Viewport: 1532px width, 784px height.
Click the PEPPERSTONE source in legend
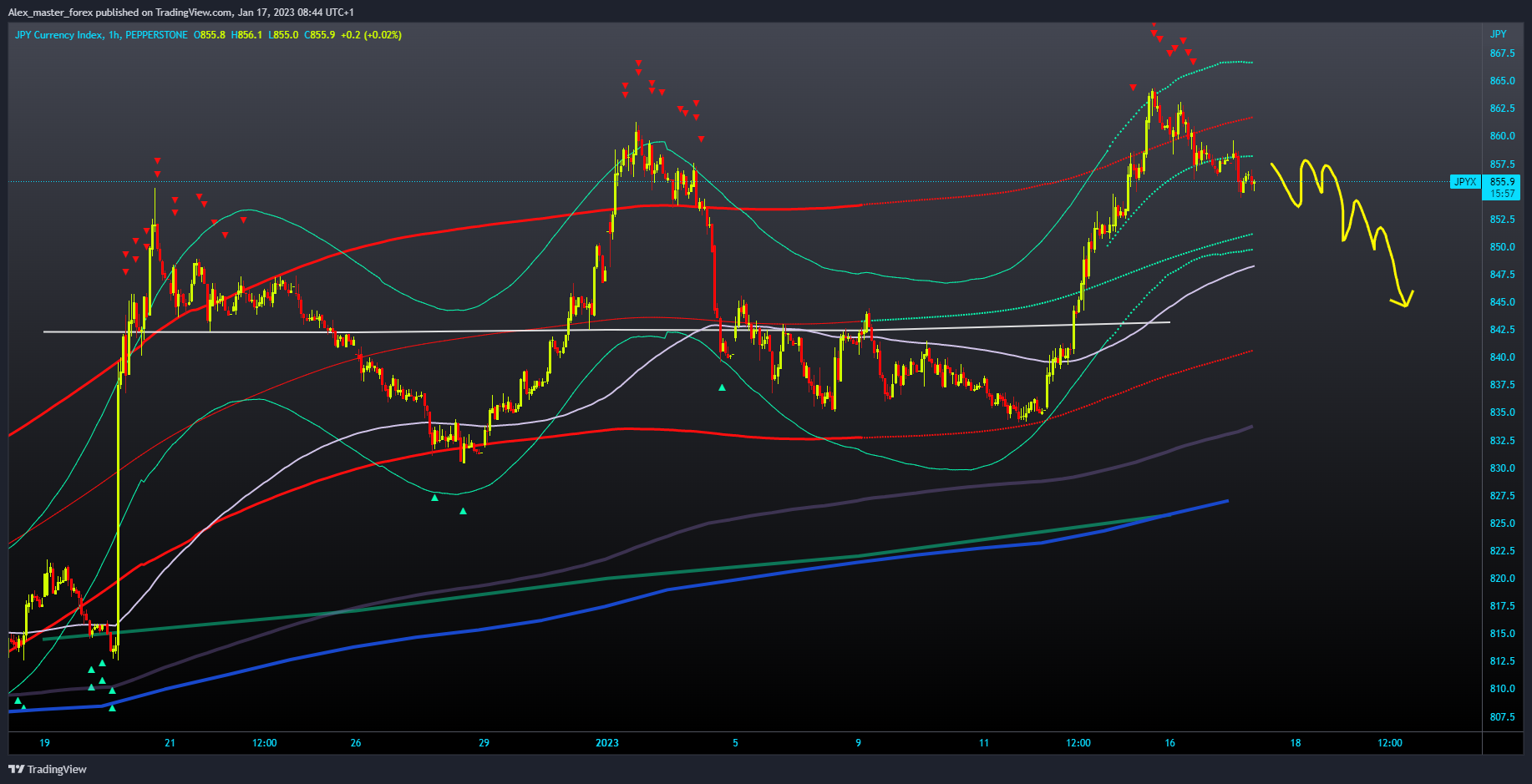tap(156, 35)
